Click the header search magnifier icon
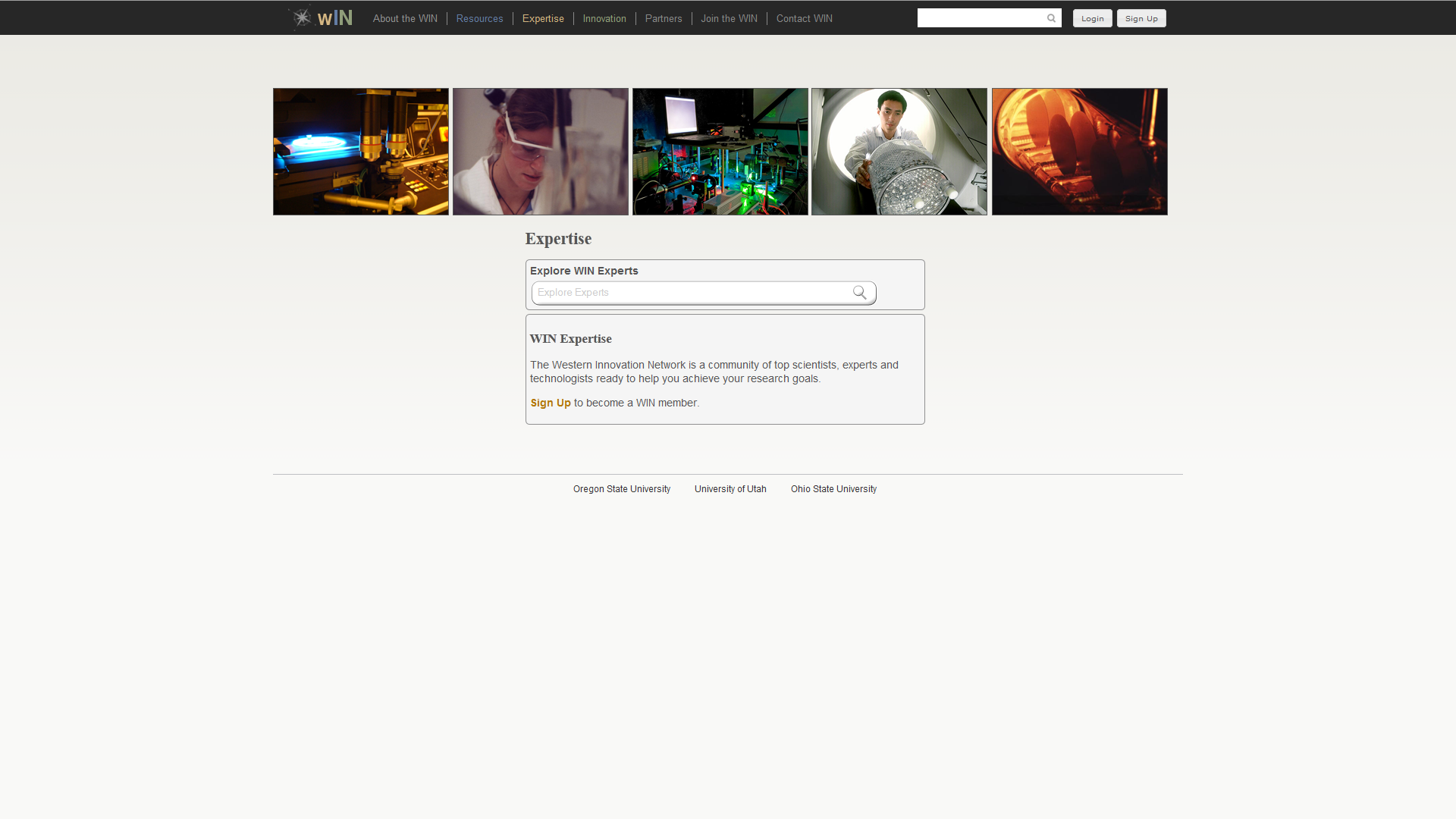Viewport: 1456px width, 819px height. click(1051, 18)
